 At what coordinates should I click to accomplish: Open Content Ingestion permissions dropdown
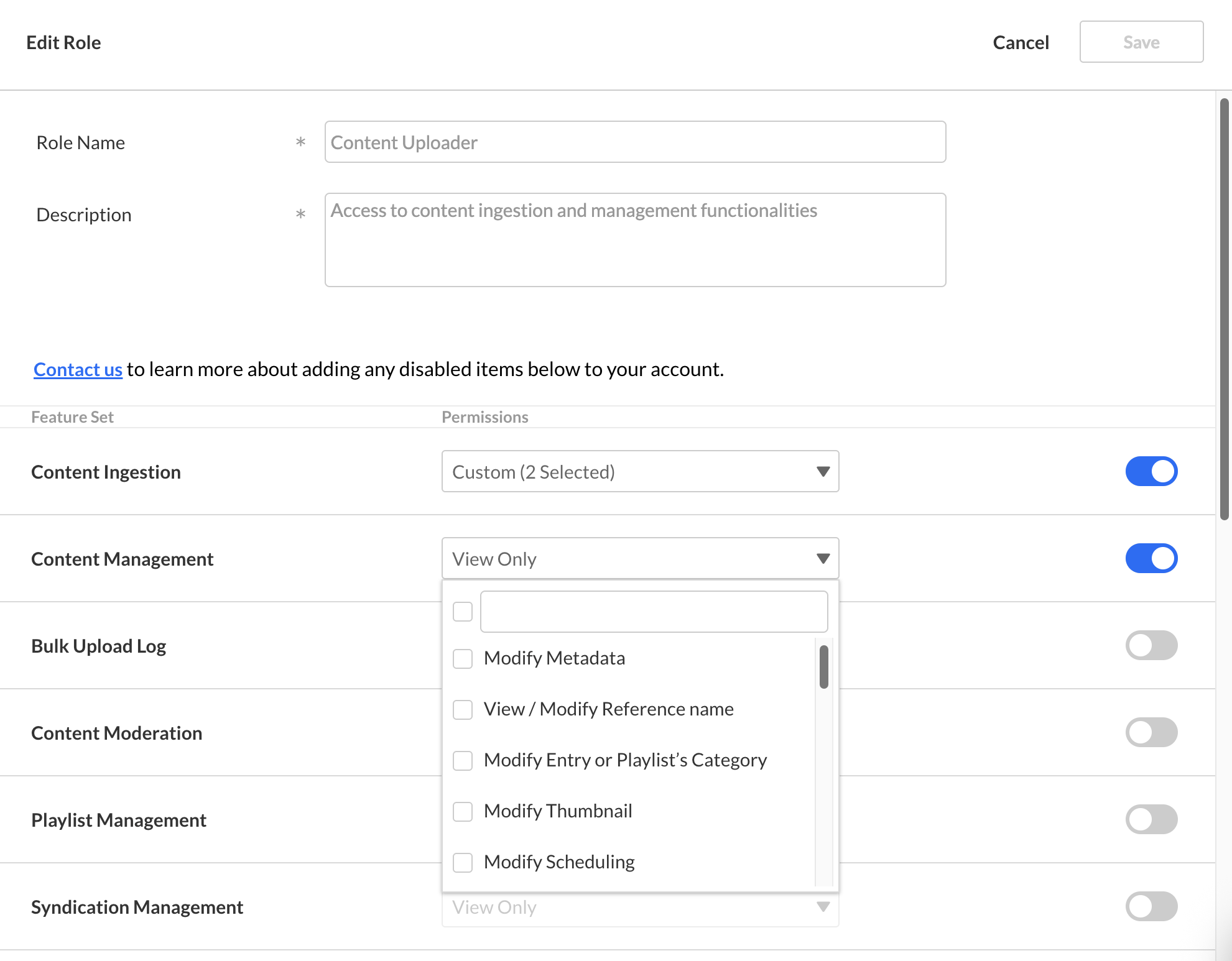(x=640, y=471)
